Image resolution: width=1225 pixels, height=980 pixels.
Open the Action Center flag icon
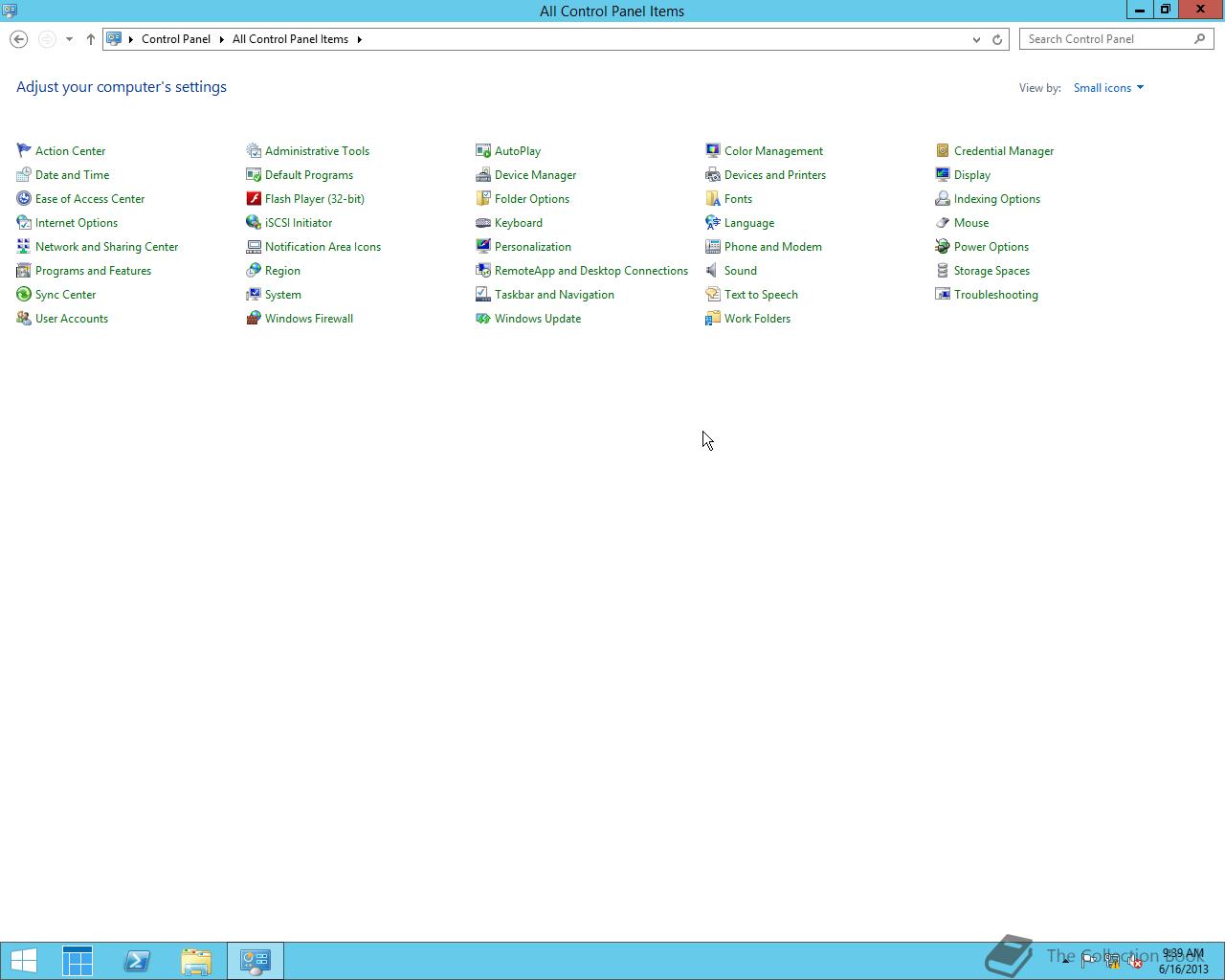(x=24, y=150)
